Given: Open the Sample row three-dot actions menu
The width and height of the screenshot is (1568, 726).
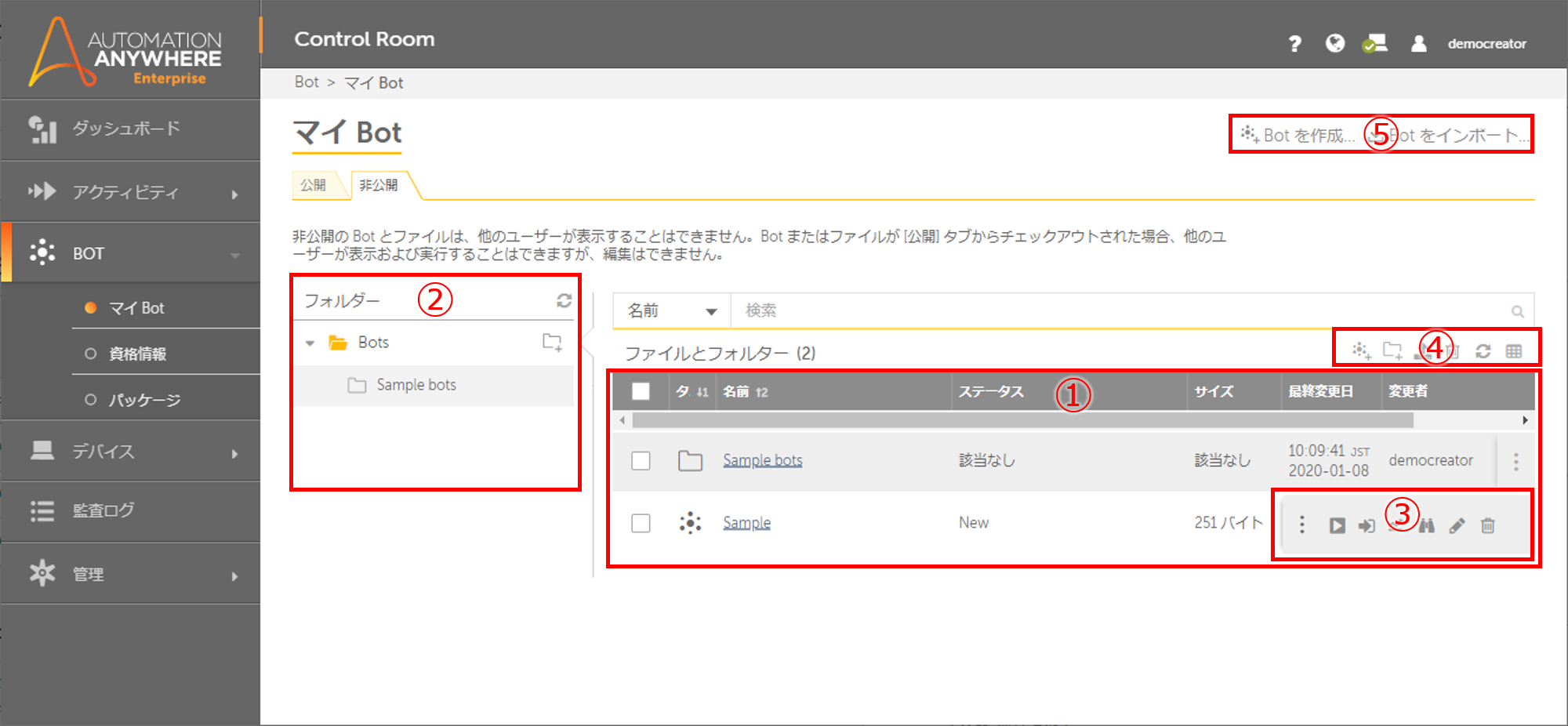Looking at the screenshot, I should coord(1302,524).
